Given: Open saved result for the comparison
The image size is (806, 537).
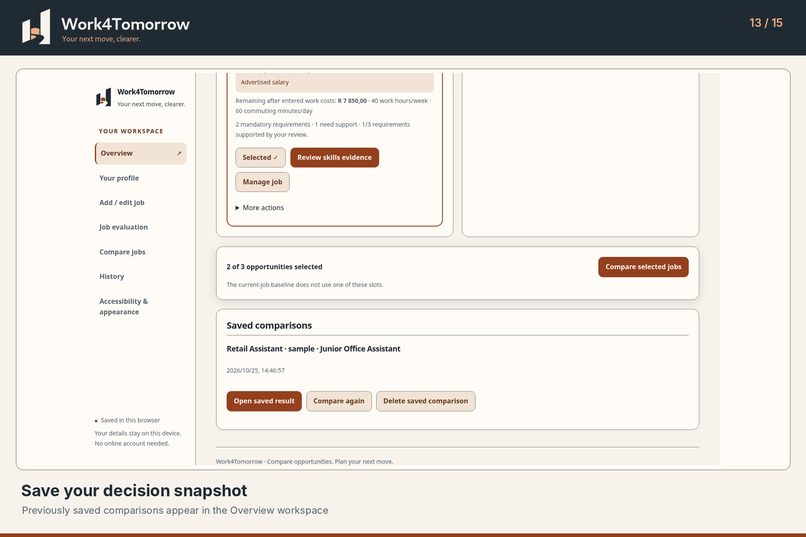Looking at the screenshot, I should point(264,401).
